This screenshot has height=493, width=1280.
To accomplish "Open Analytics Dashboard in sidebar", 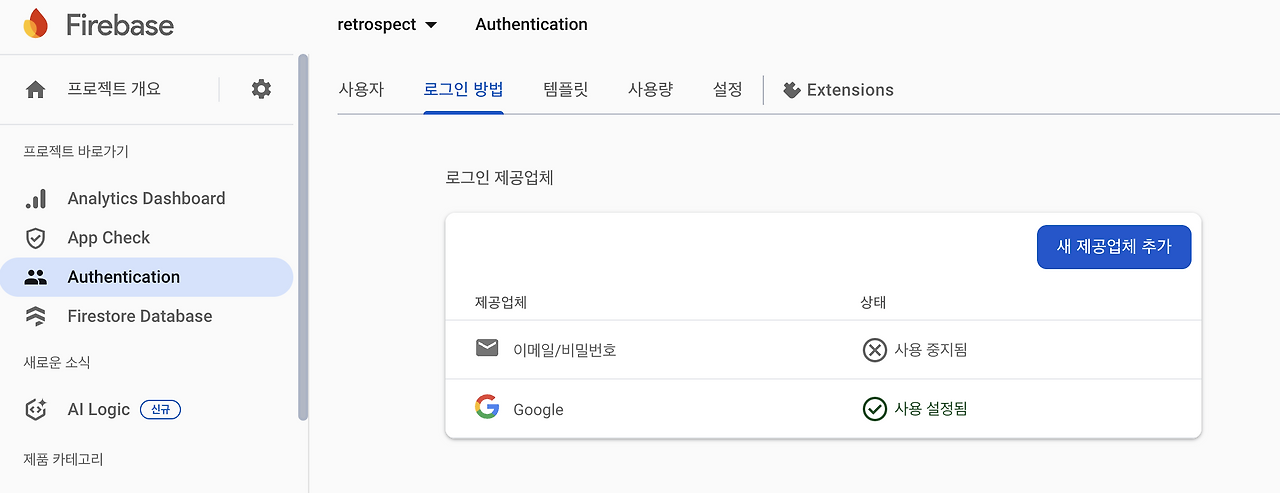I will coord(146,198).
